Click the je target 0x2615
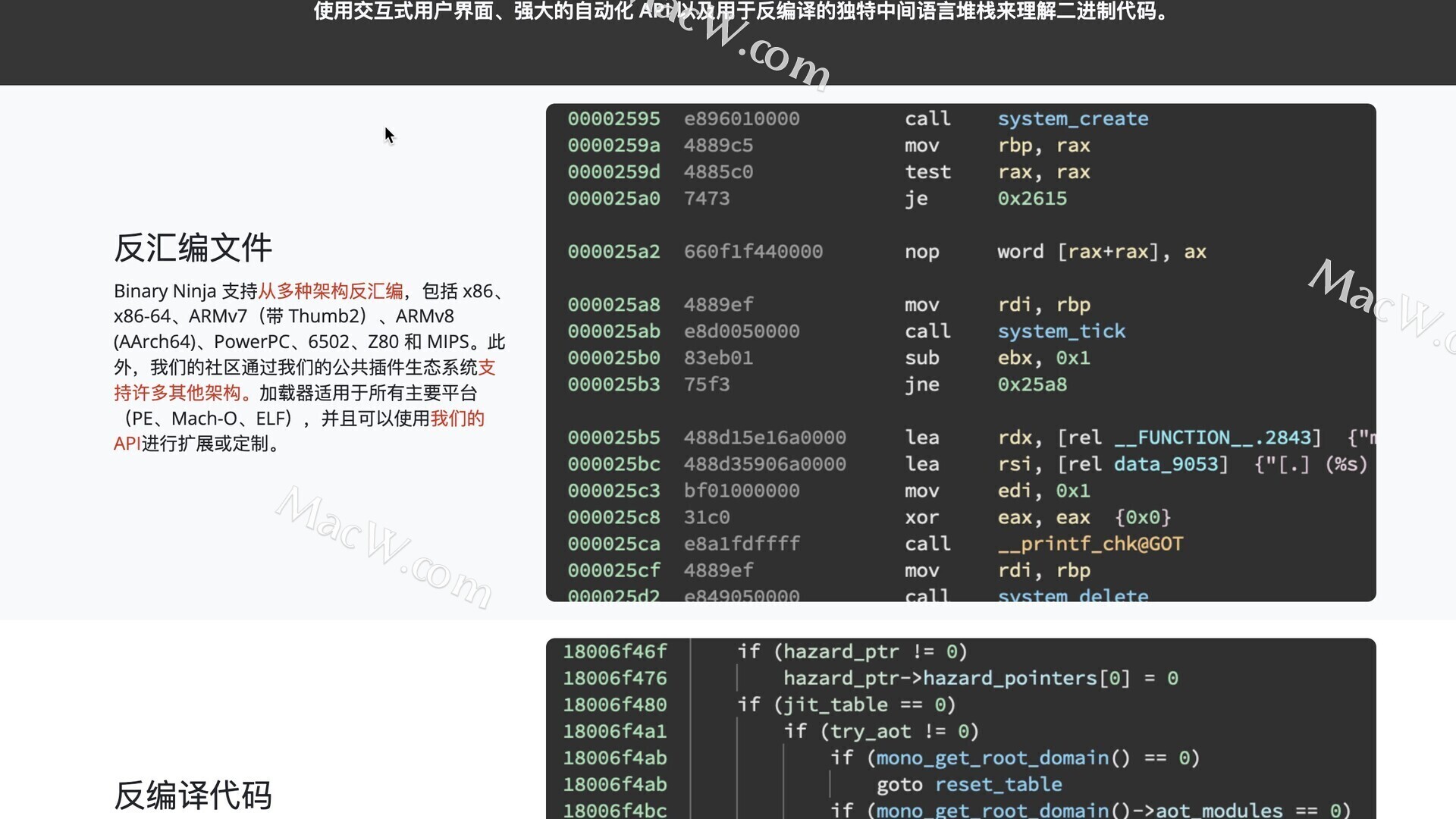Screen dimensions: 1456x819 [1032, 199]
